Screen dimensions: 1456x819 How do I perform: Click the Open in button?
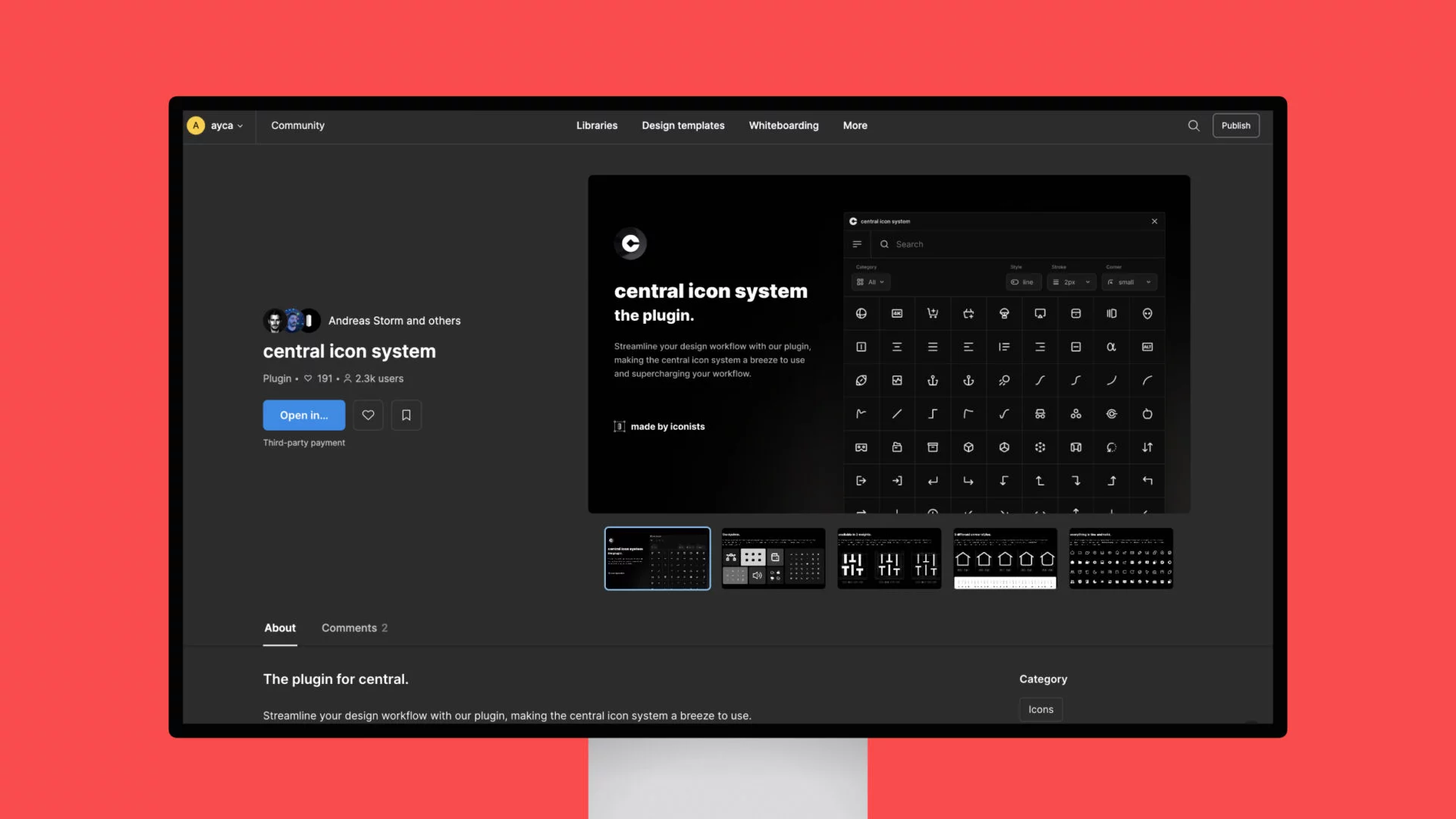pyautogui.click(x=303, y=414)
